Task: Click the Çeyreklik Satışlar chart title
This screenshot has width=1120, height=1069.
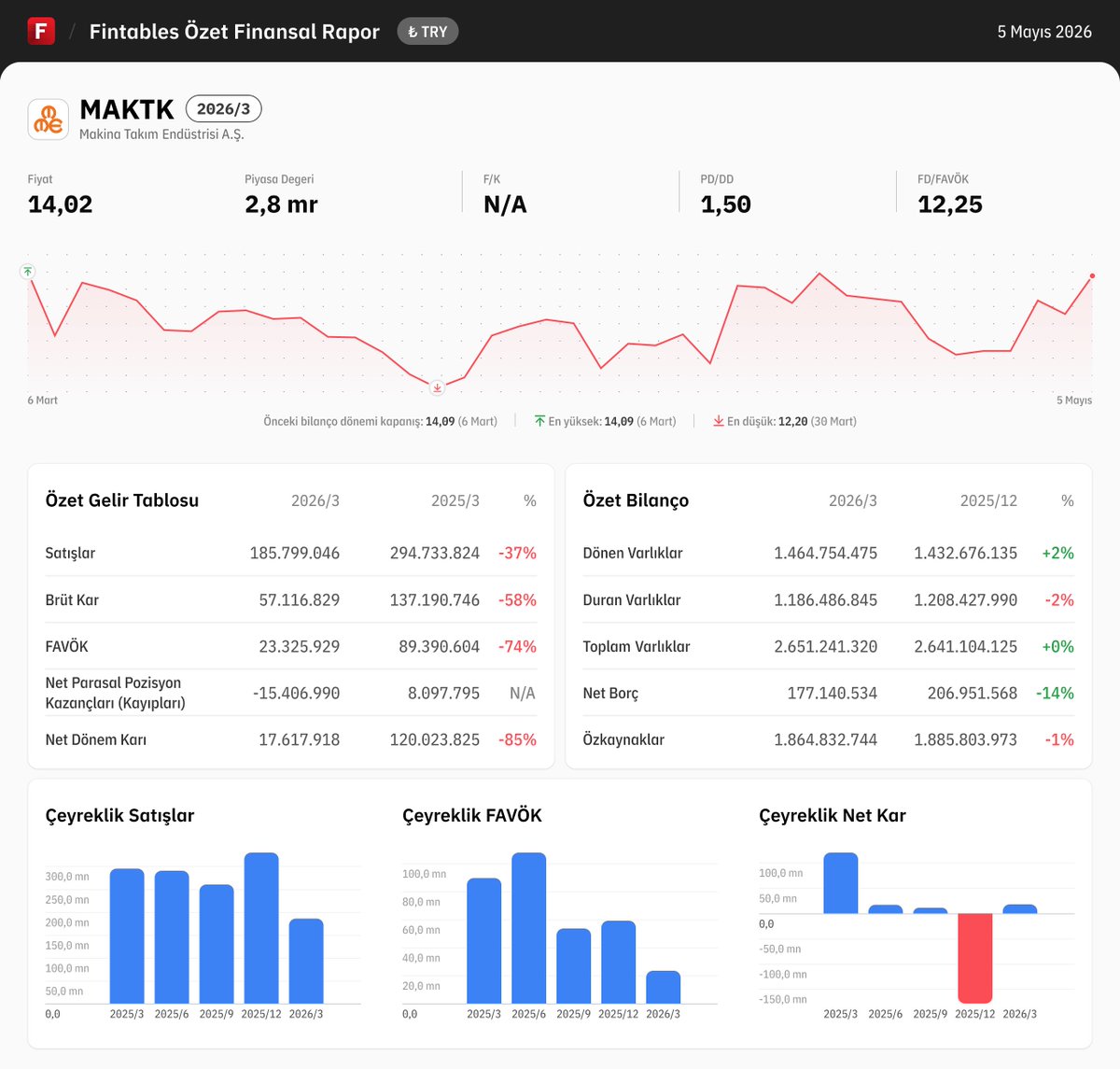Action: pos(120,815)
